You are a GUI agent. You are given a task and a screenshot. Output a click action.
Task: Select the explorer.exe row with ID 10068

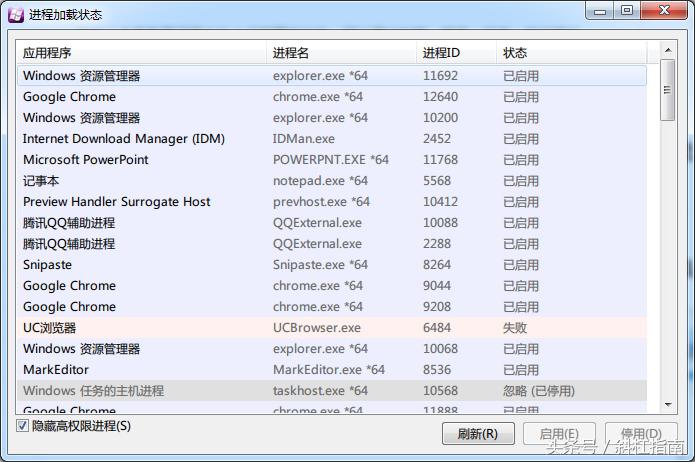[332, 349]
